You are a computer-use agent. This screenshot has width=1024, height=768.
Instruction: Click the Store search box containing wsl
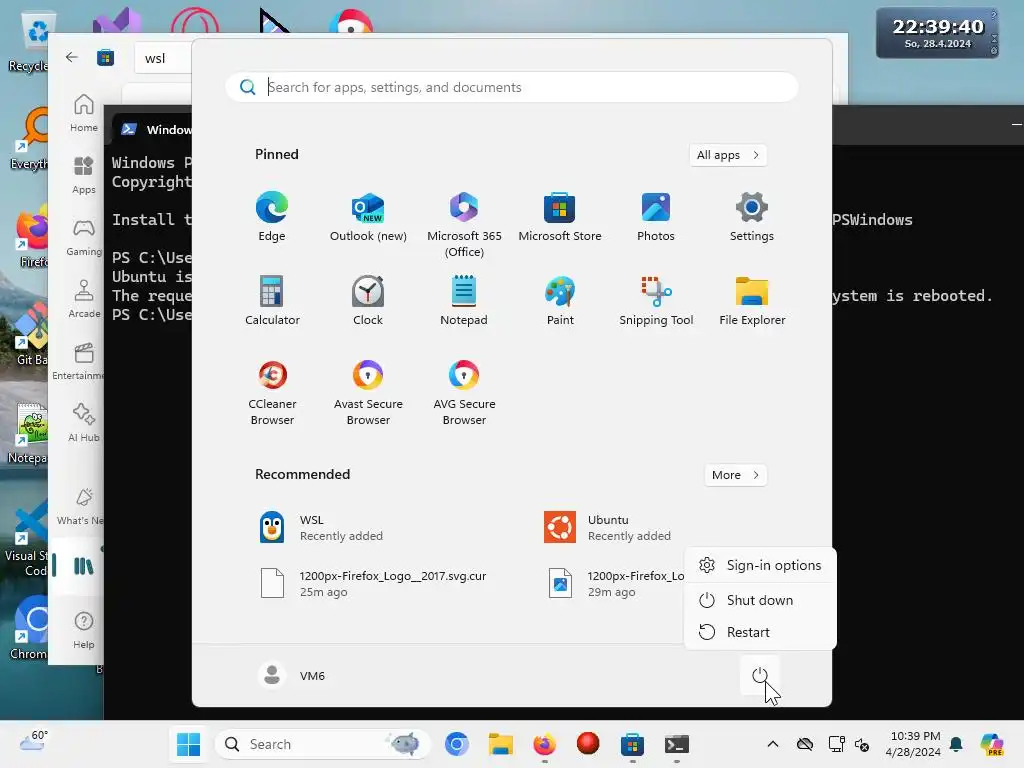163,58
